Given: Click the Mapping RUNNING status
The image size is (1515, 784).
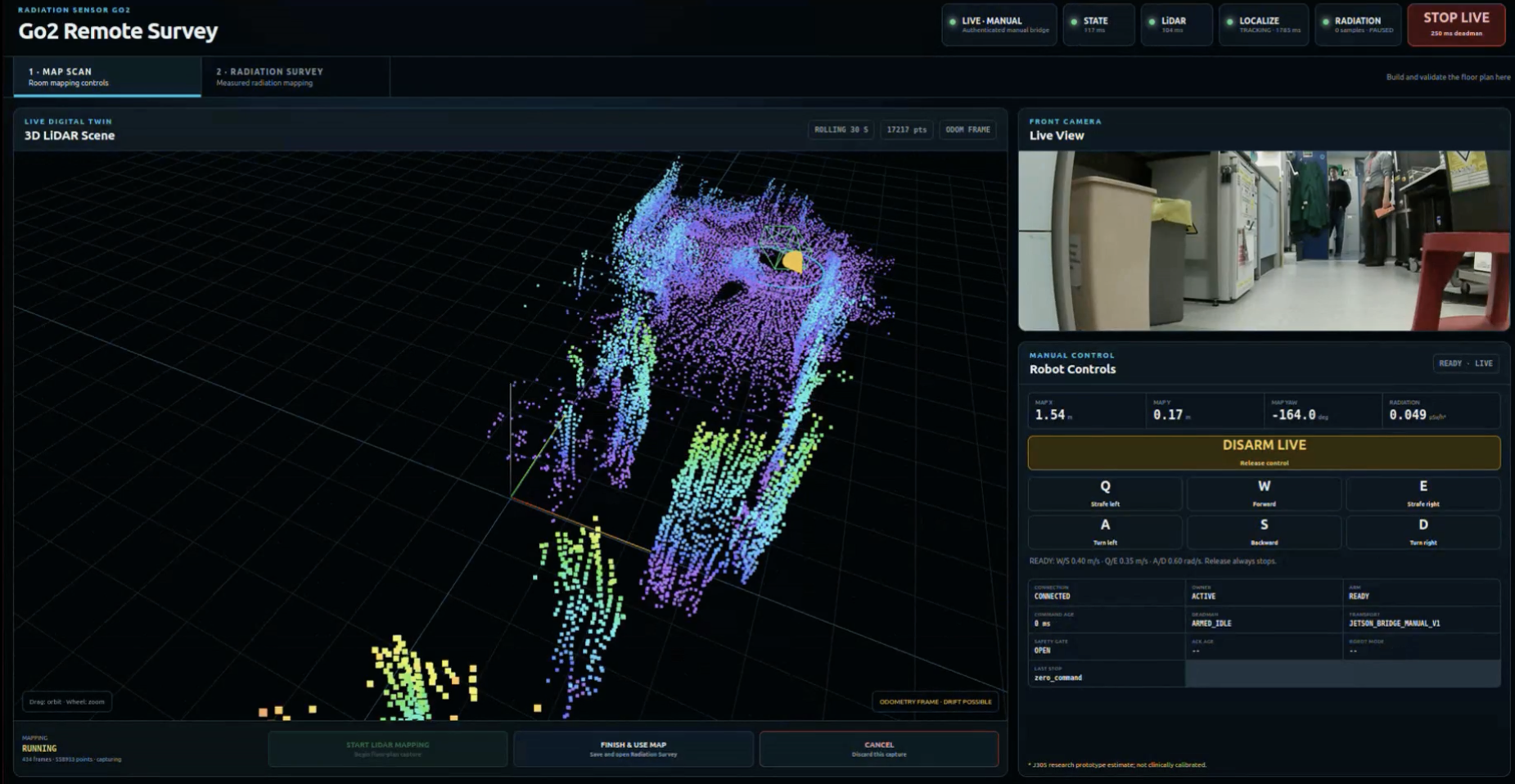Looking at the screenshot, I should [x=39, y=749].
